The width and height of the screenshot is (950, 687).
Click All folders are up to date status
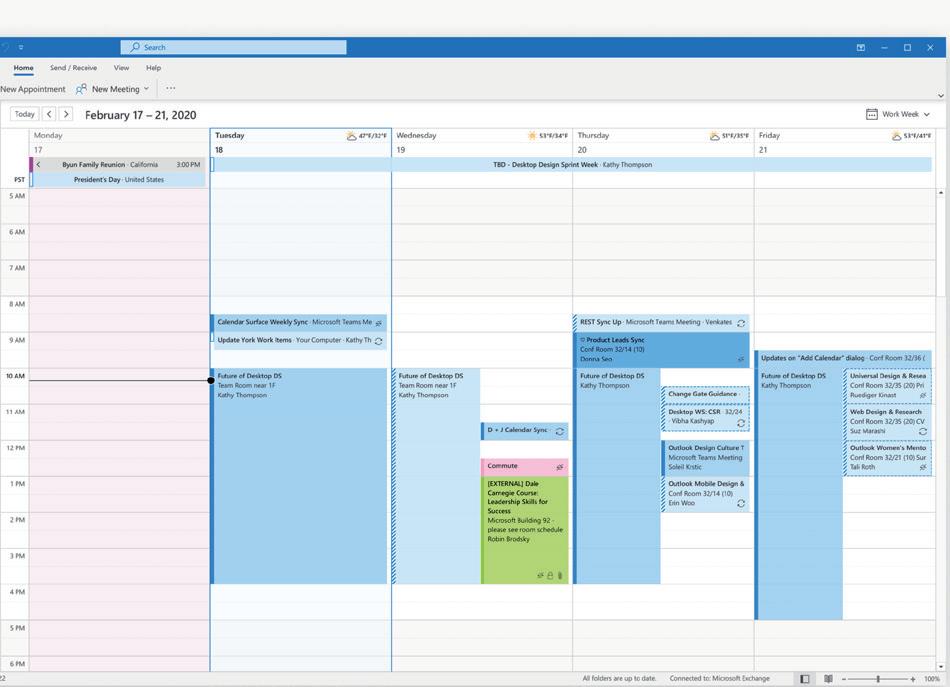click(x=619, y=679)
